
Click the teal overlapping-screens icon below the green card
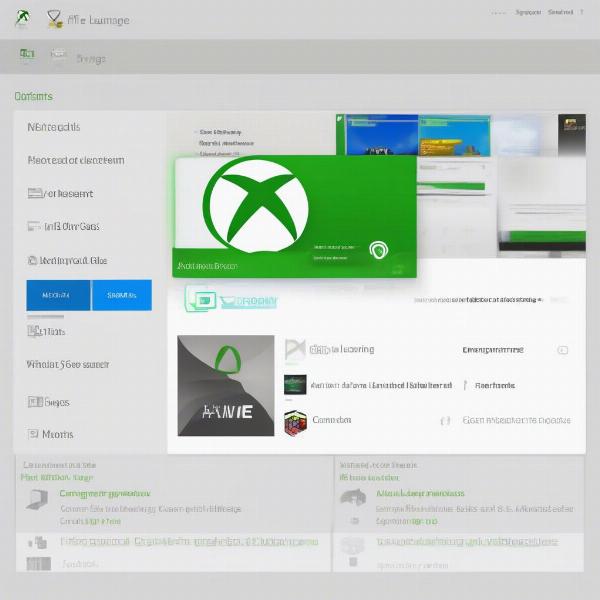pos(200,299)
